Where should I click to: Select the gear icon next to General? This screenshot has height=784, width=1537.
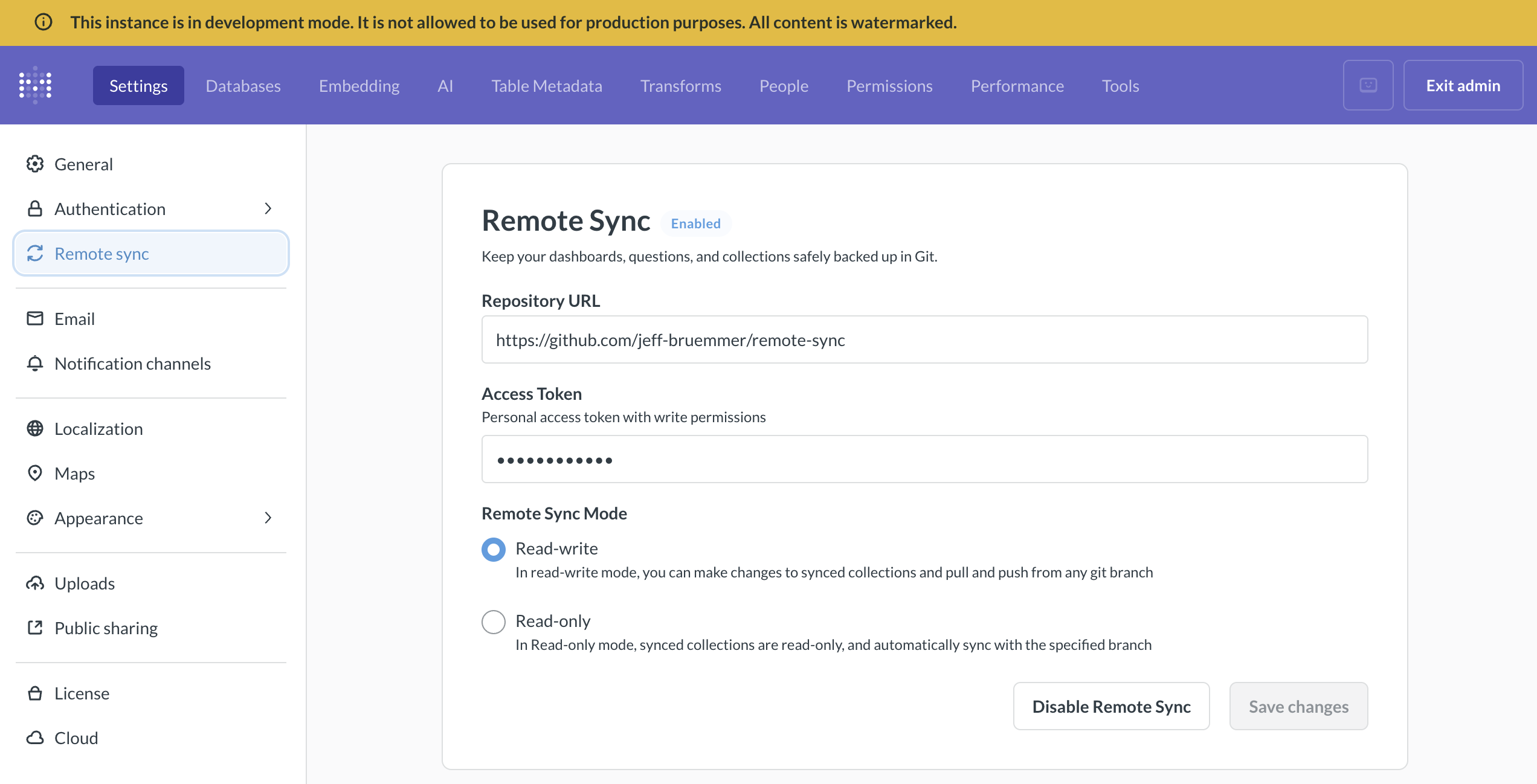coord(34,163)
